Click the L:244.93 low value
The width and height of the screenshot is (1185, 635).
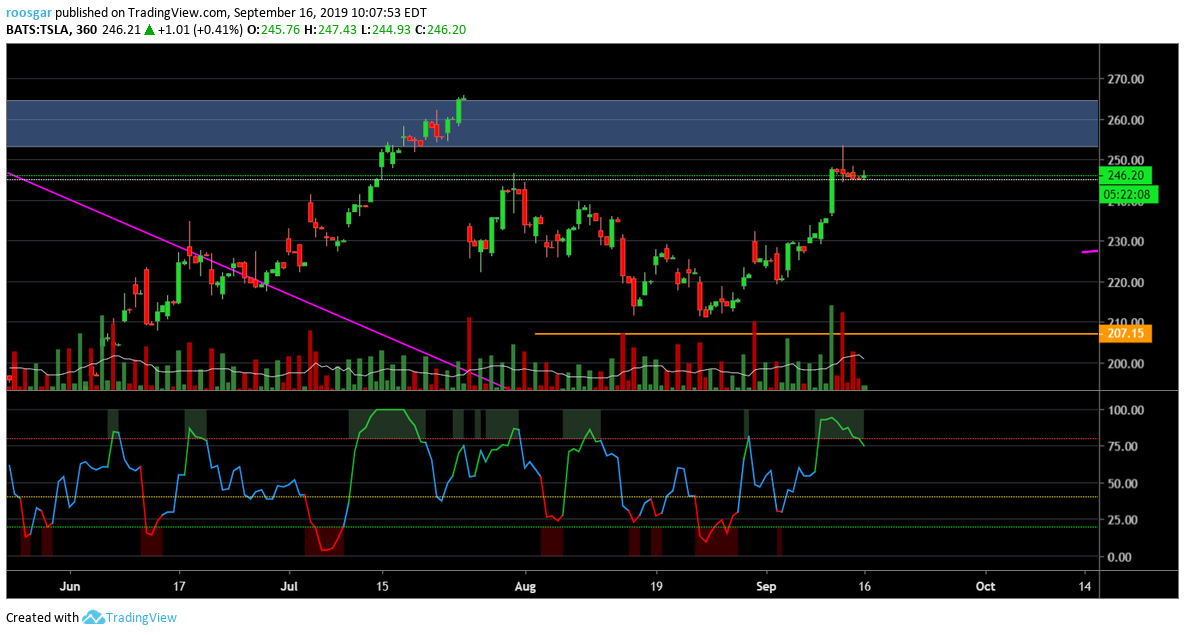[x=385, y=30]
